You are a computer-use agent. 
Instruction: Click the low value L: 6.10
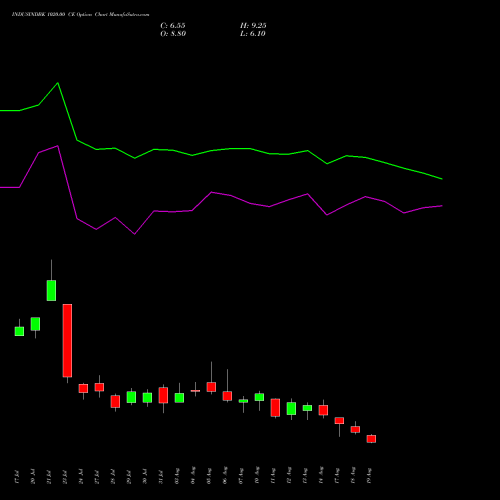click(x=253, y=34)
